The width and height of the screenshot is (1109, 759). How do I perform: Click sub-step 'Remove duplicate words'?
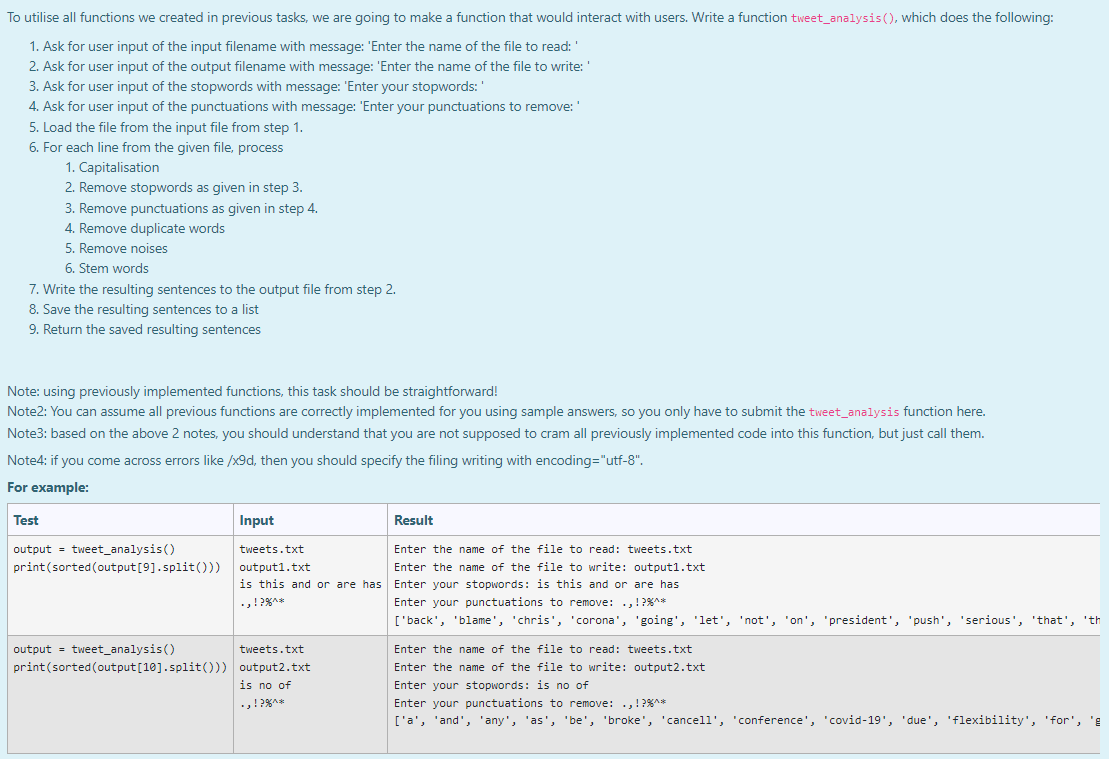point(151,228)
